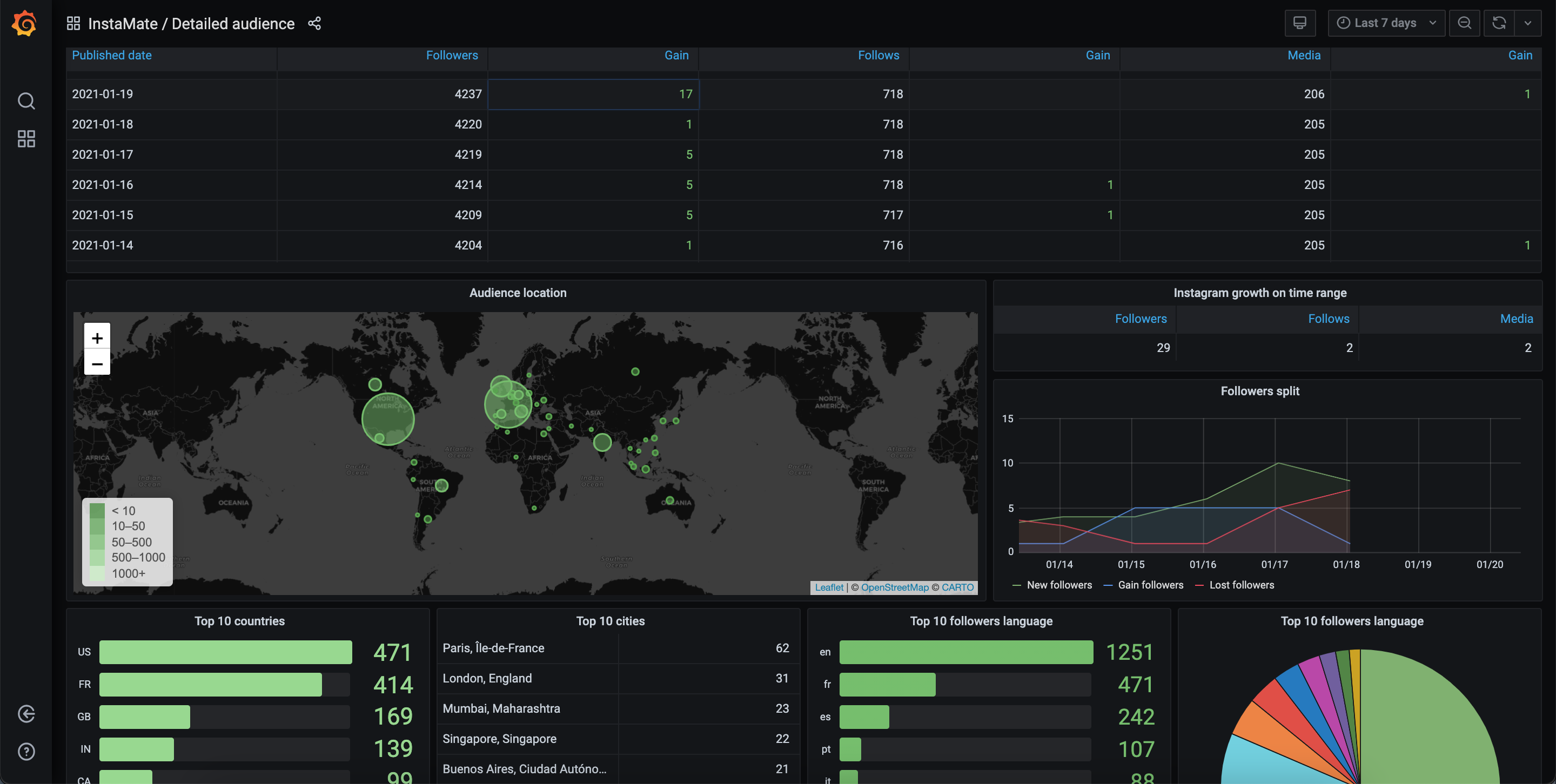The width and height of the screenshot is (1556, 784).
Task: Click the sign-in arrow icon in sidebar
Action: point(26,714)
